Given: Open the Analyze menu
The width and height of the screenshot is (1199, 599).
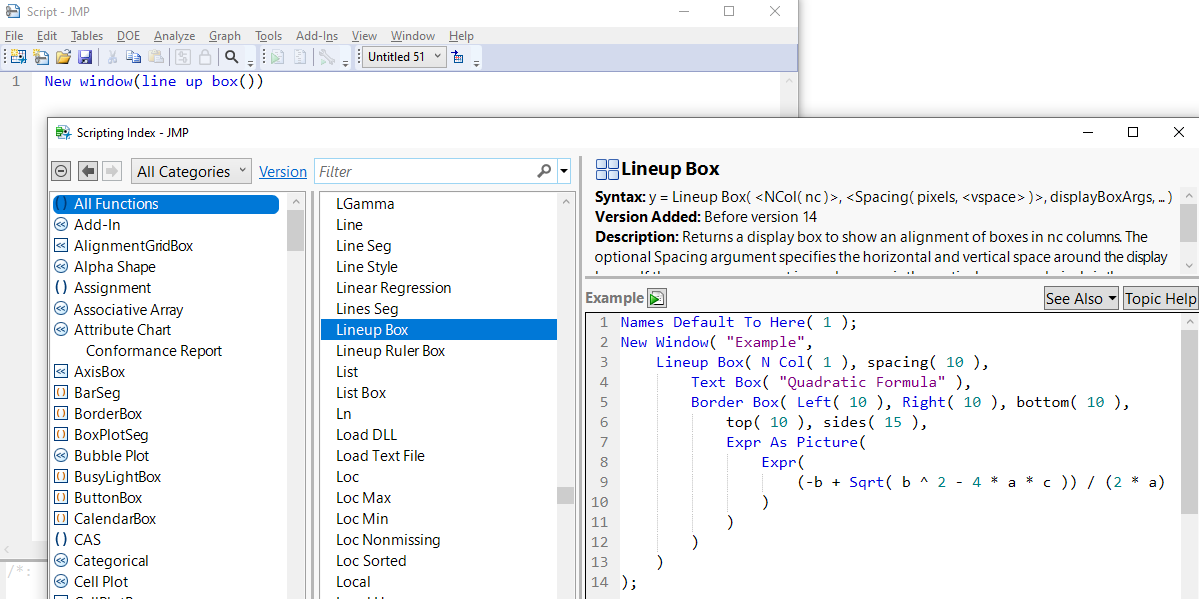Looking at the screenshot, I should pos(174,36).
